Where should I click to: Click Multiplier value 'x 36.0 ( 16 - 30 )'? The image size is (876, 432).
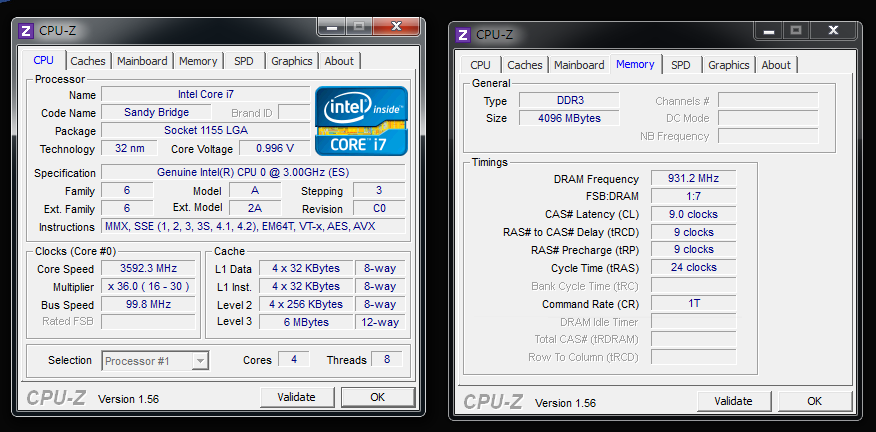[x=148, y=287]
